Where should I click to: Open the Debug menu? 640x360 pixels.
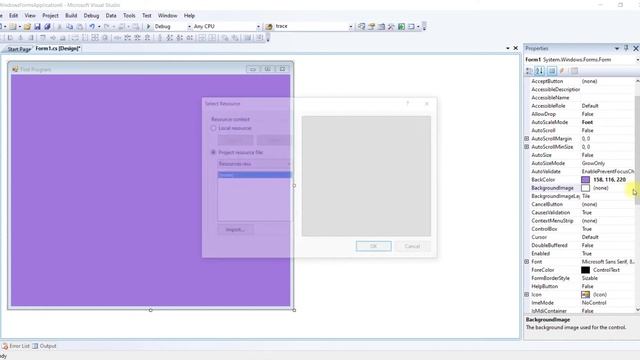(91, 16)
